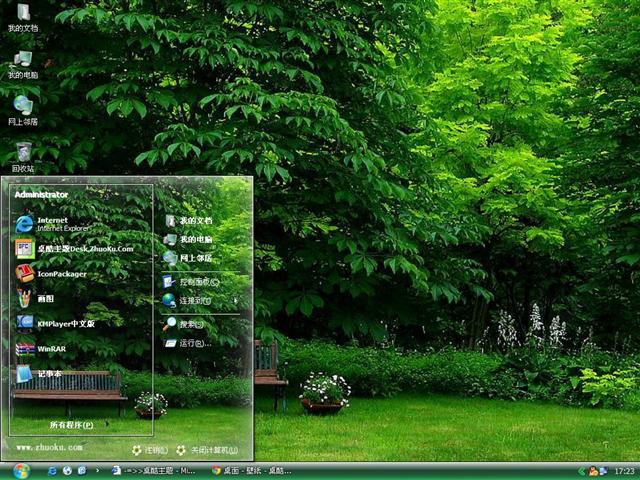
Task: Expand the Quick Launch overflow chevron
Action: pyautogui.click(x=97, y=471)
